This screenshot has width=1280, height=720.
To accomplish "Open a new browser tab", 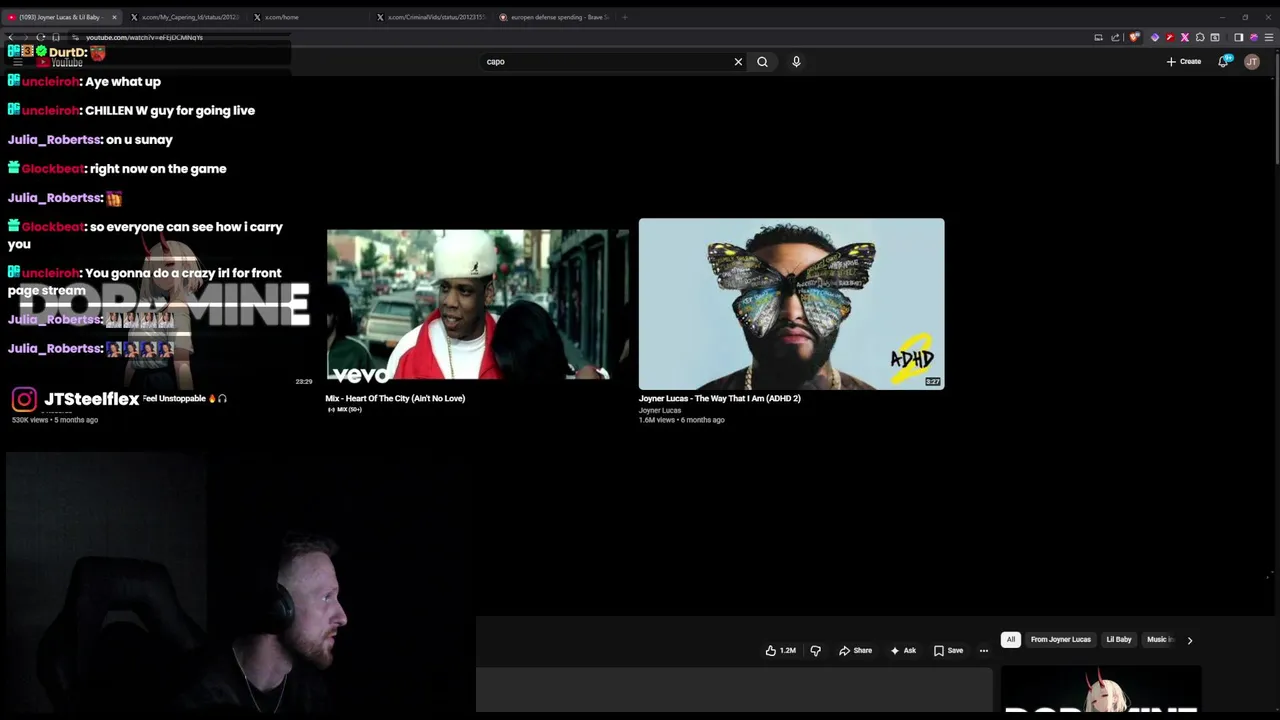I will point(624,17).
